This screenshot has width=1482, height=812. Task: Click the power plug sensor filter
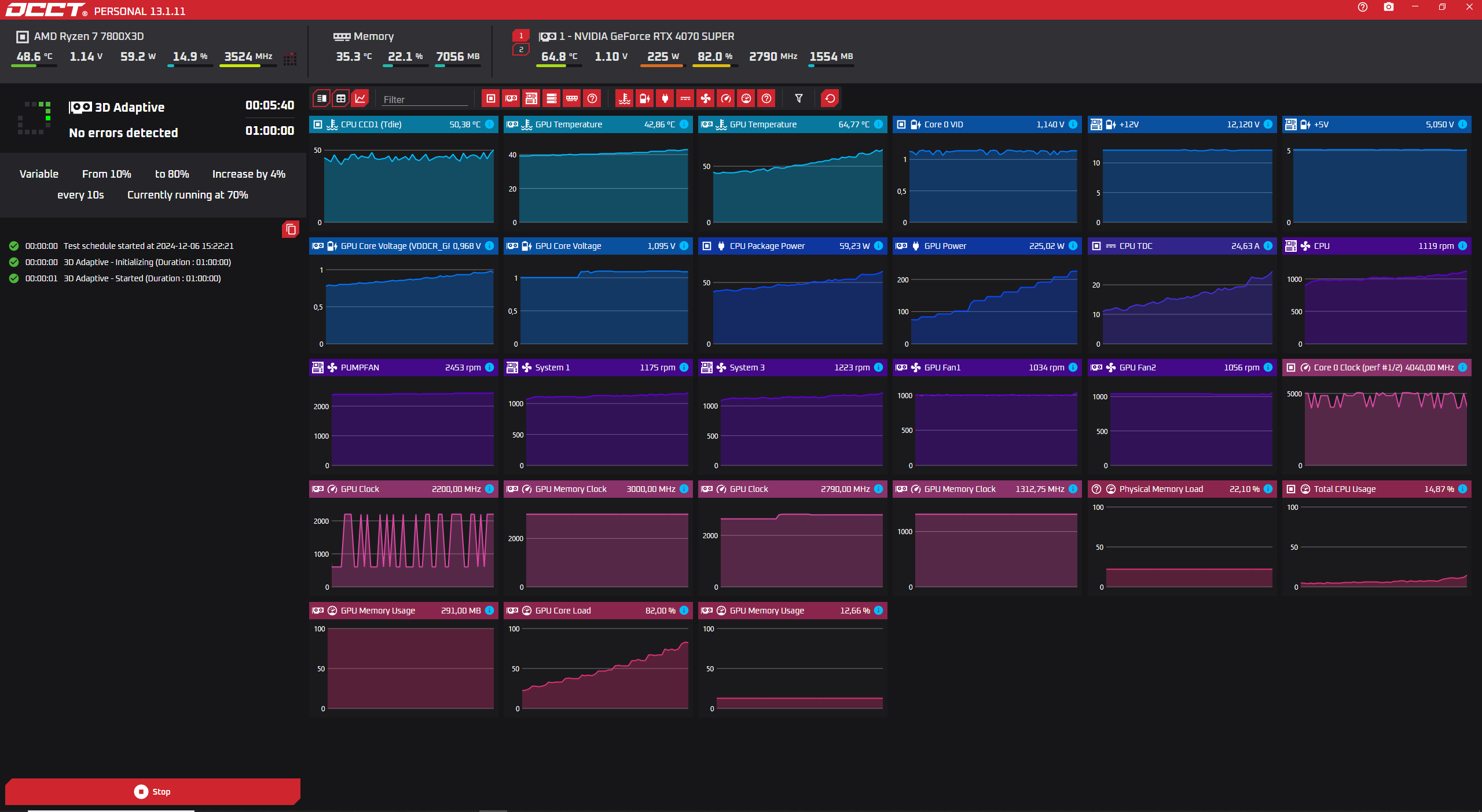tap(665, 98)
